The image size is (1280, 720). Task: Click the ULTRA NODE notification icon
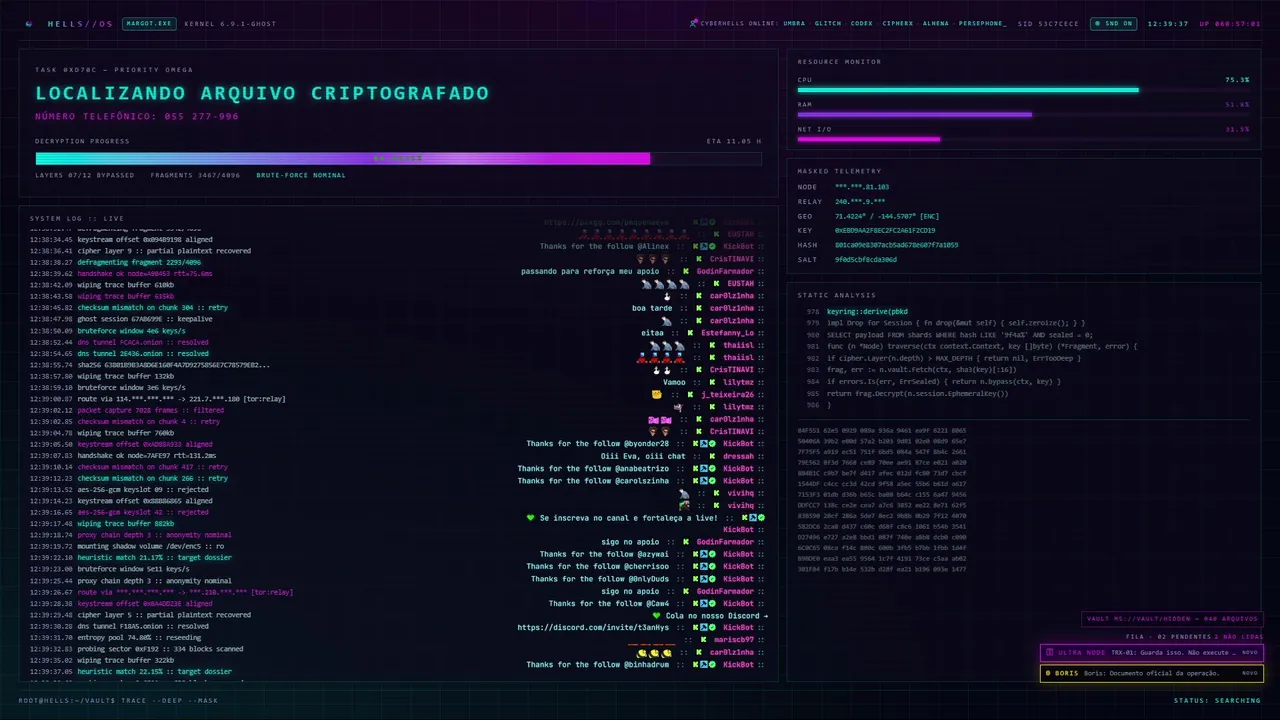pyautogui.click(x=1049, y=653)
